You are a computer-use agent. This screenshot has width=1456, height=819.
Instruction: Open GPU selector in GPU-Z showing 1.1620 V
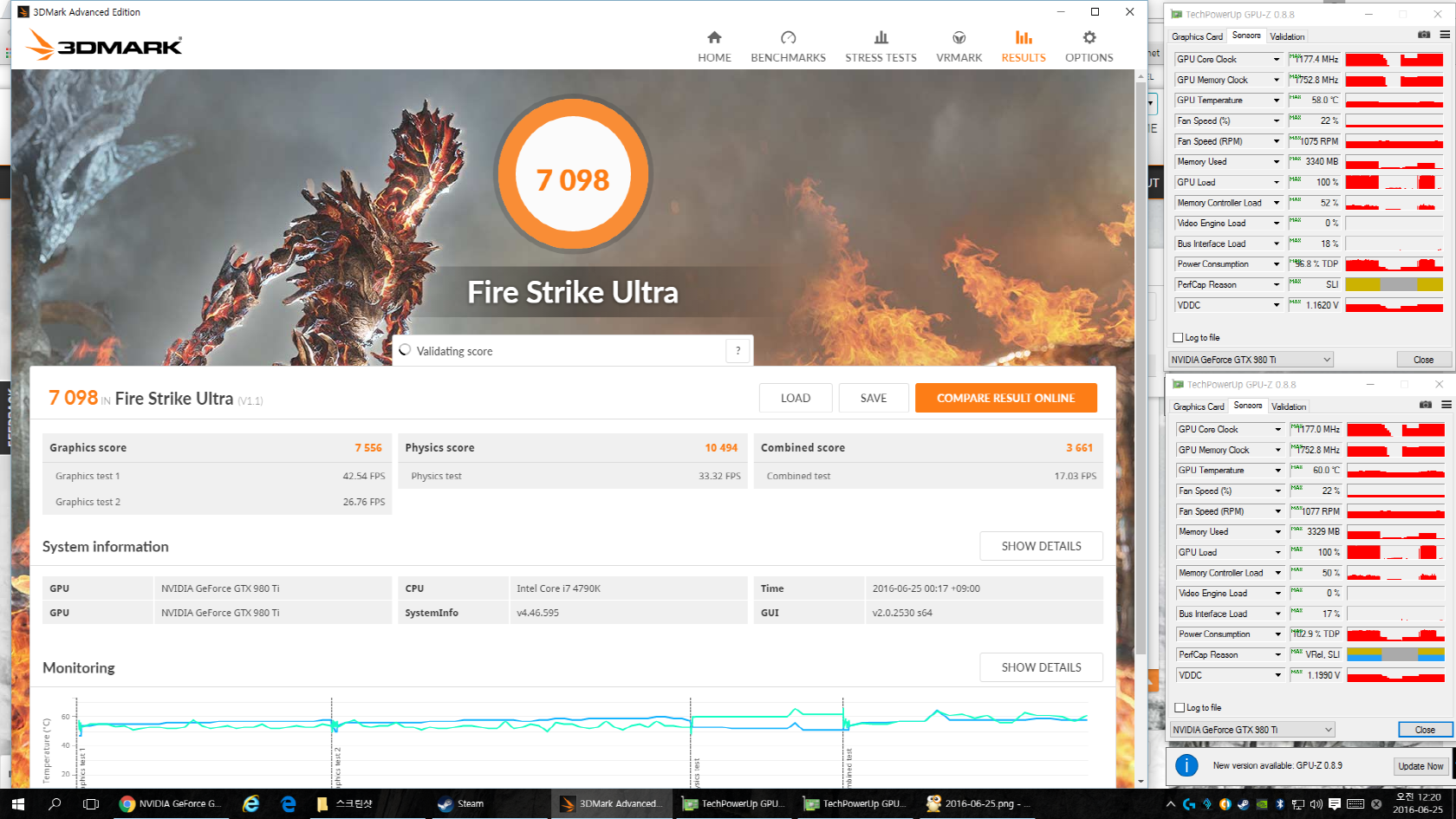tap(1251, 360)
